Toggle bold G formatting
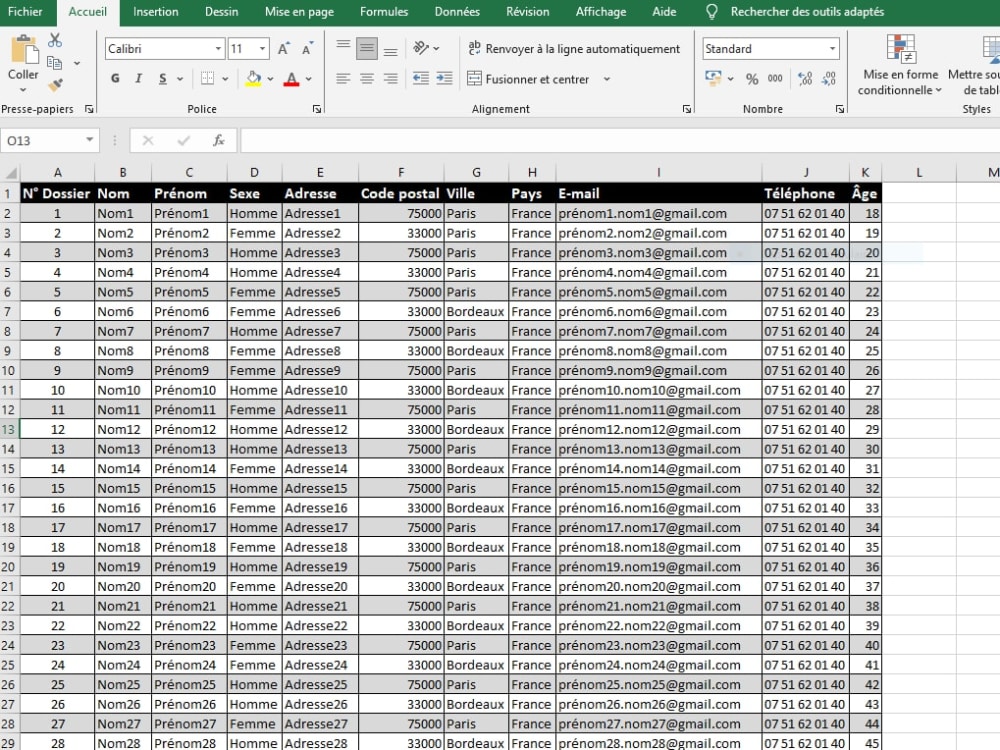Screen dimensions: 1000x750 [x=115, y=78]
